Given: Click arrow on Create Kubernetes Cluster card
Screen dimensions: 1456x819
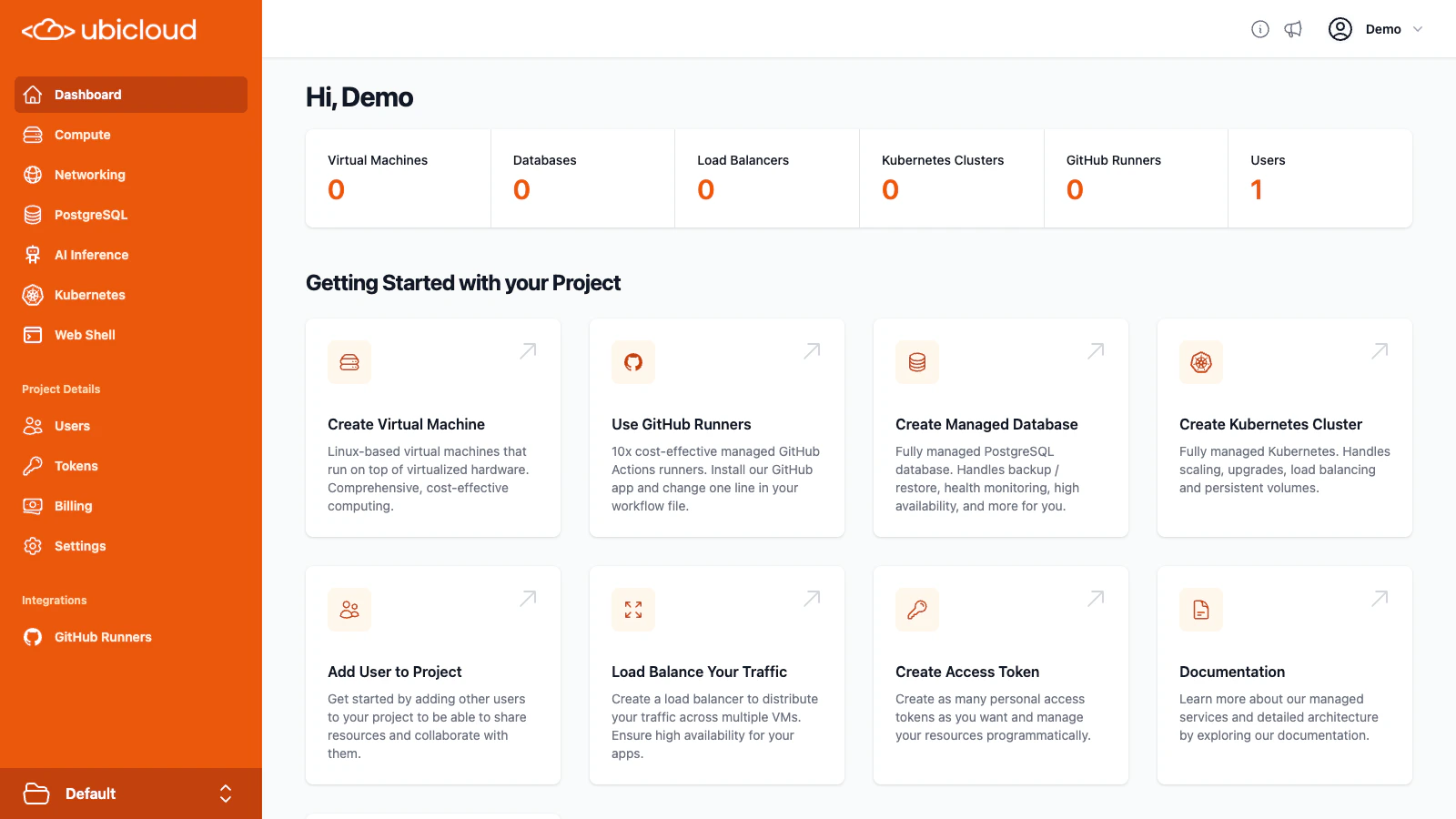Looking at the screenshot, I should 1380,351.
